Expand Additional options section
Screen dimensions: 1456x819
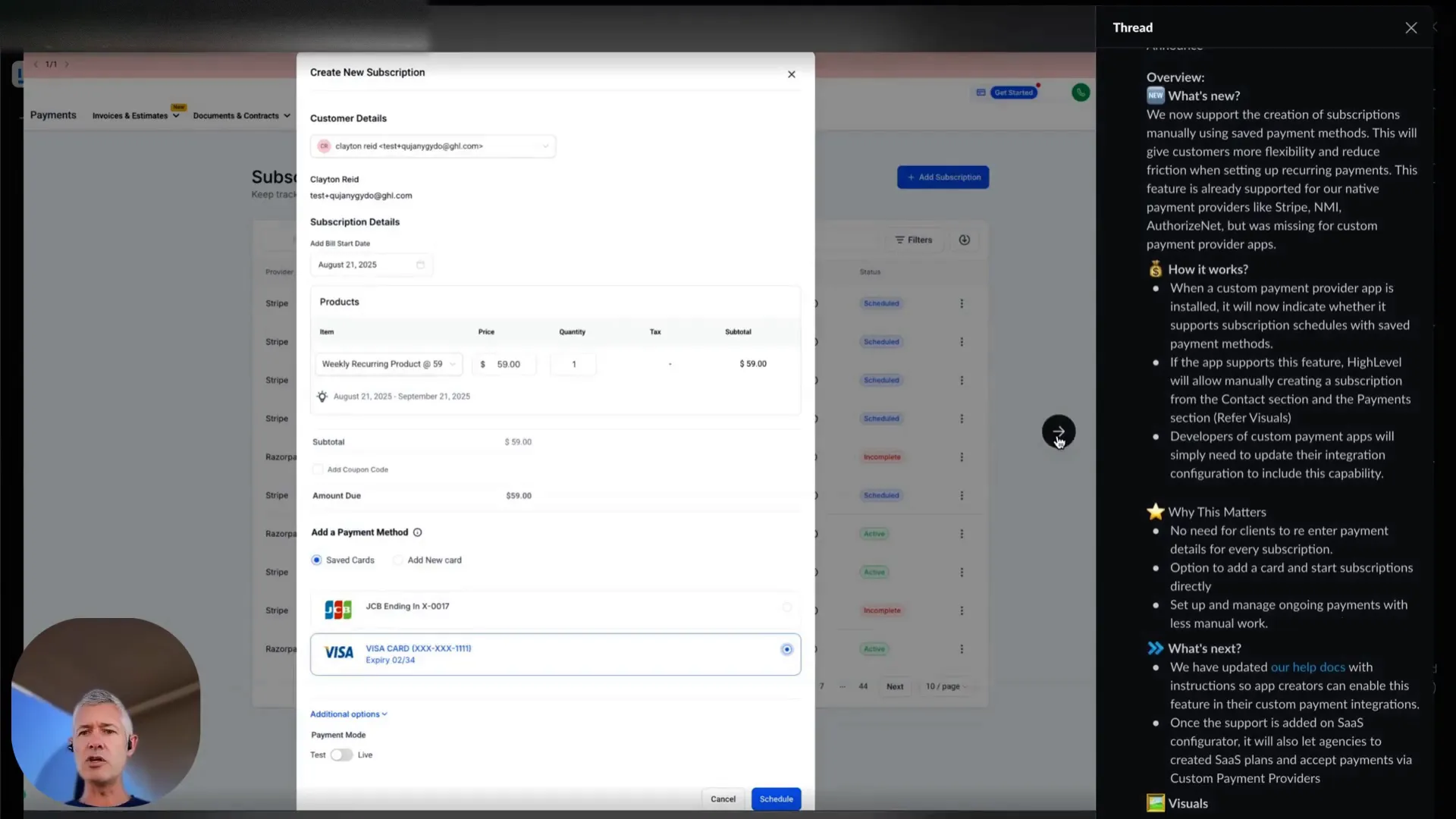click(349, 714)
